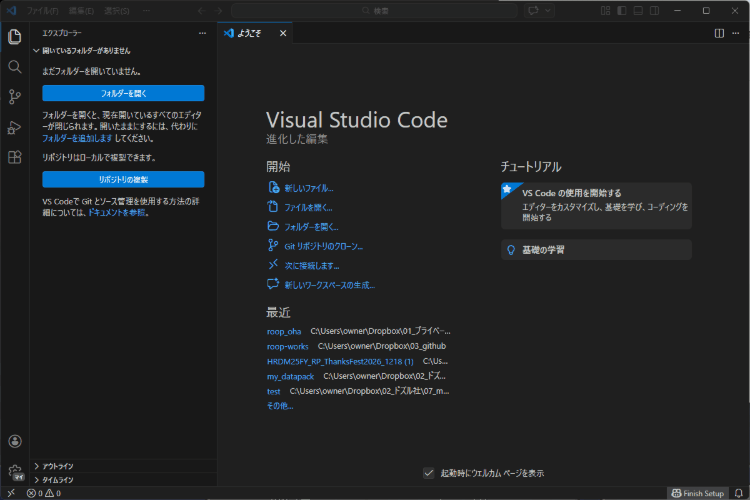Open the Manage gear icon
Image resolution: width=750 pixels, height=500 pixels.
15,471
